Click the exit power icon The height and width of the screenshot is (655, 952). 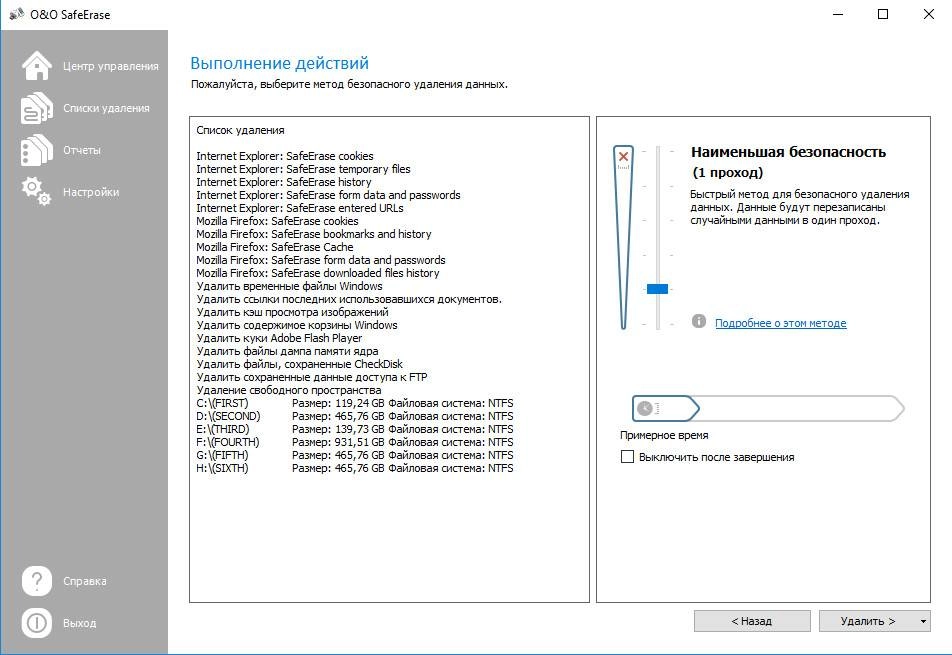[36, 623]
